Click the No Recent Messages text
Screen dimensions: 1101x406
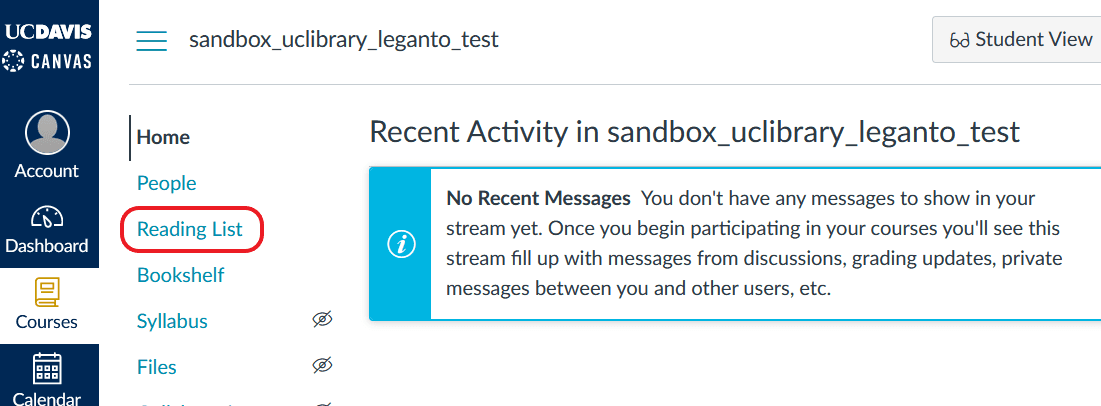(x=538, y=198)
